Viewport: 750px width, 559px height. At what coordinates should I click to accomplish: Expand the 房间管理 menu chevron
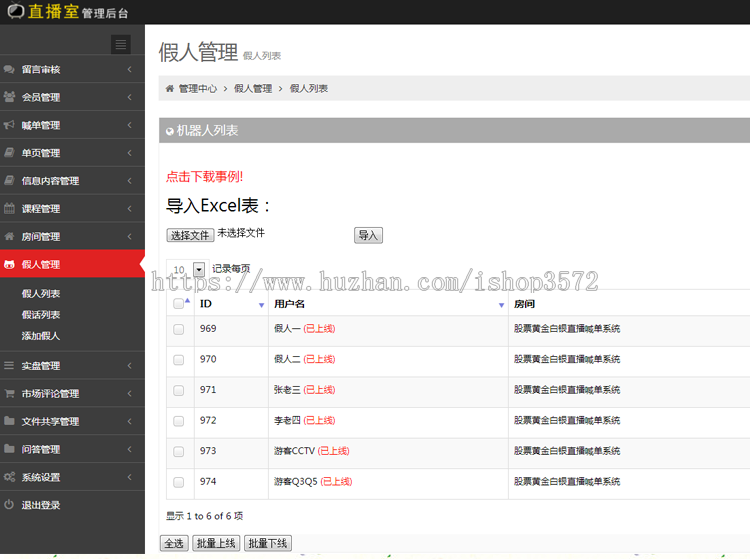(130, 236)
